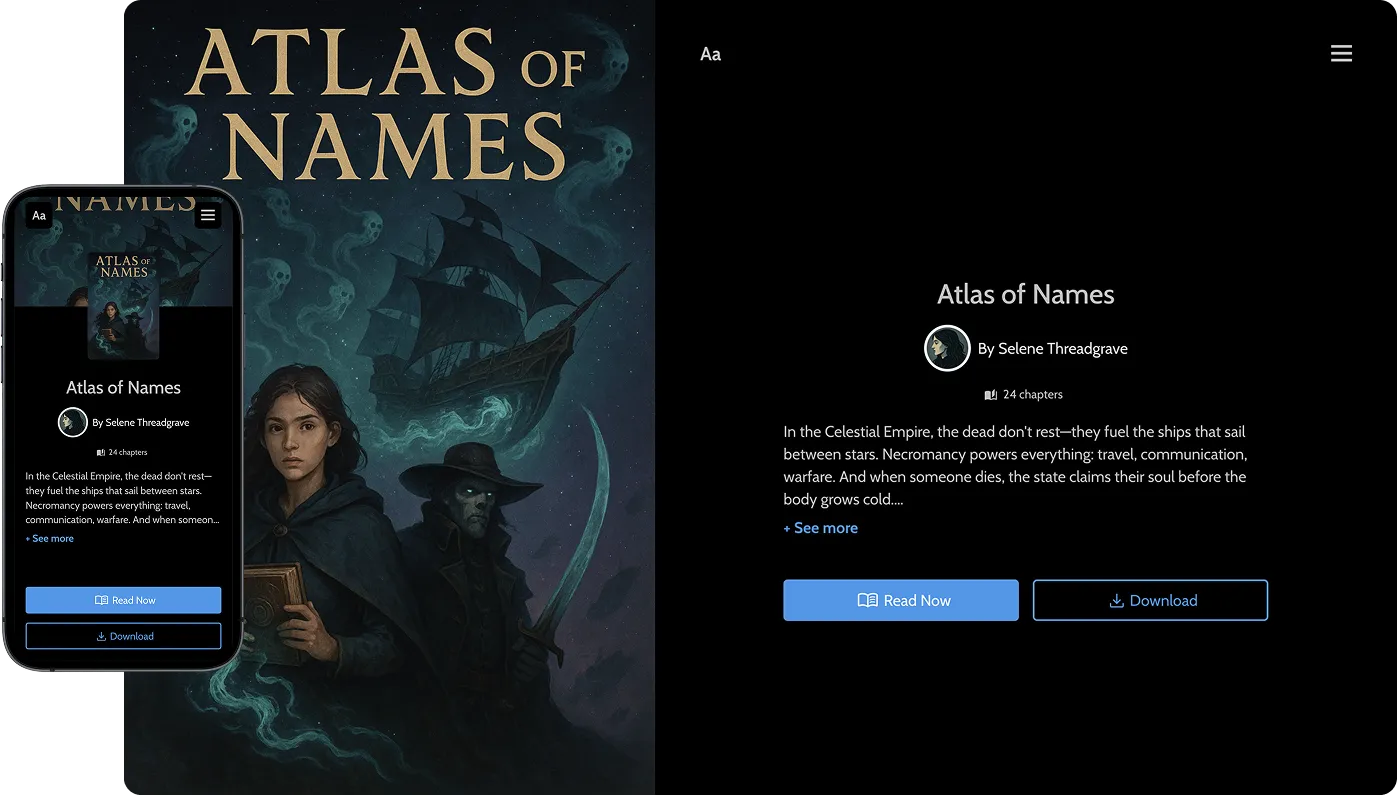Click the large Read Now button
The width and height of the screenshot is (1397, 796).
(900, 600)
